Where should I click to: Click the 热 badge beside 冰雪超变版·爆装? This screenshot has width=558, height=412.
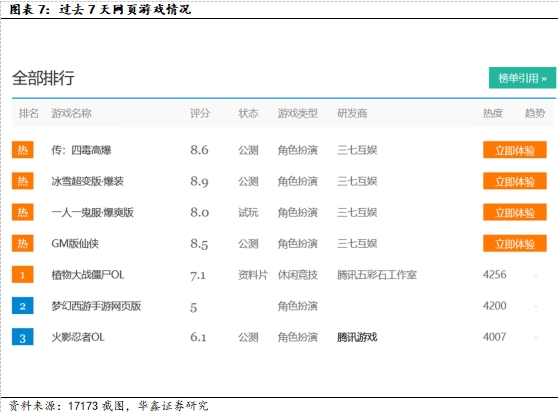(23, 181)
